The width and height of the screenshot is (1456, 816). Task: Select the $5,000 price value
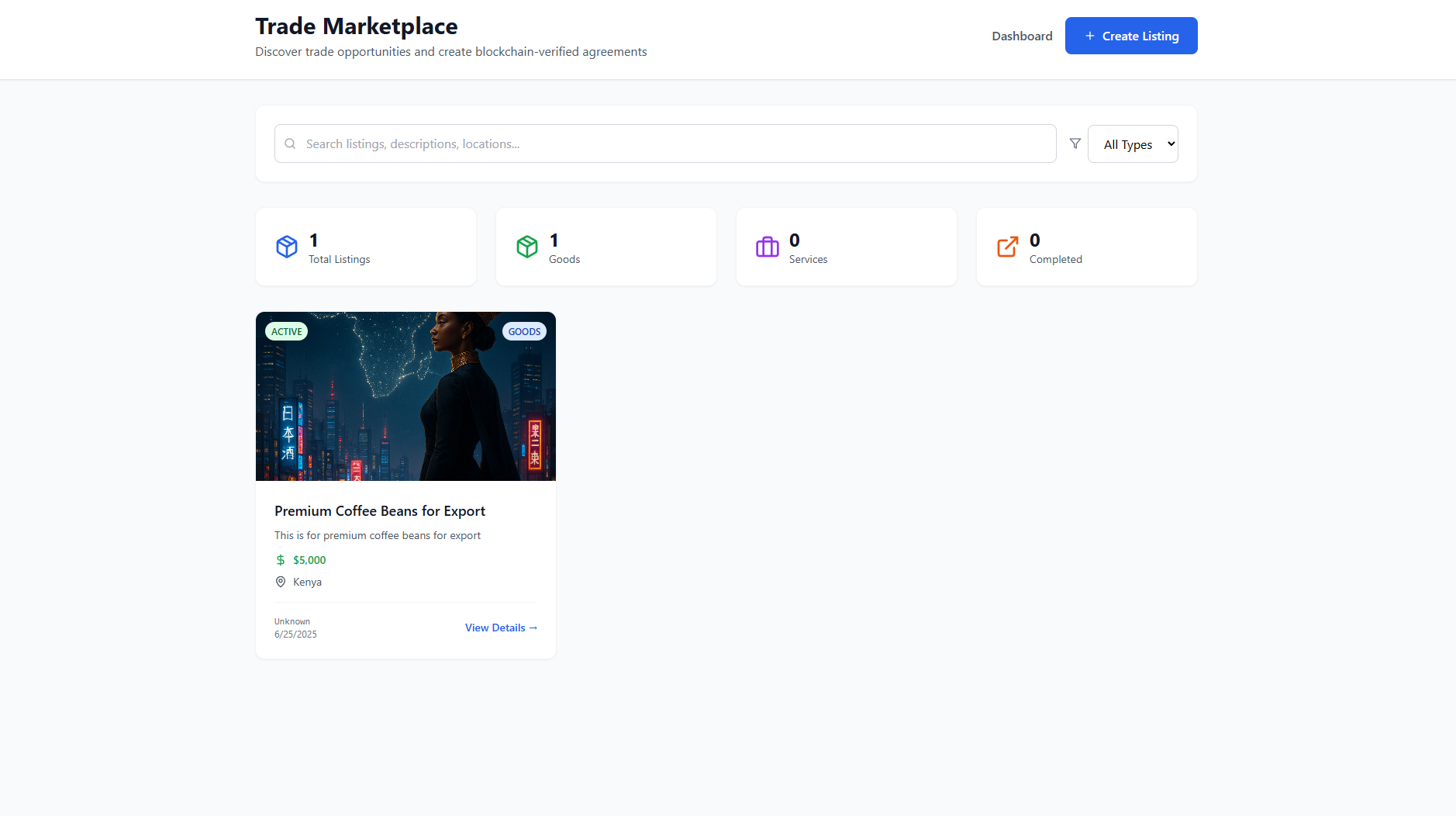(309, 560)
